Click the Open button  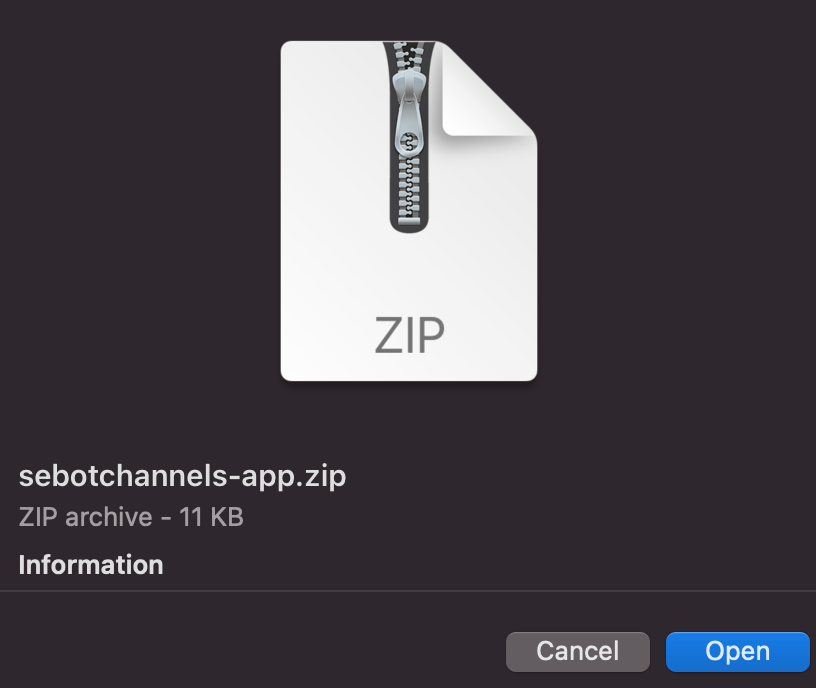[737, 652]
